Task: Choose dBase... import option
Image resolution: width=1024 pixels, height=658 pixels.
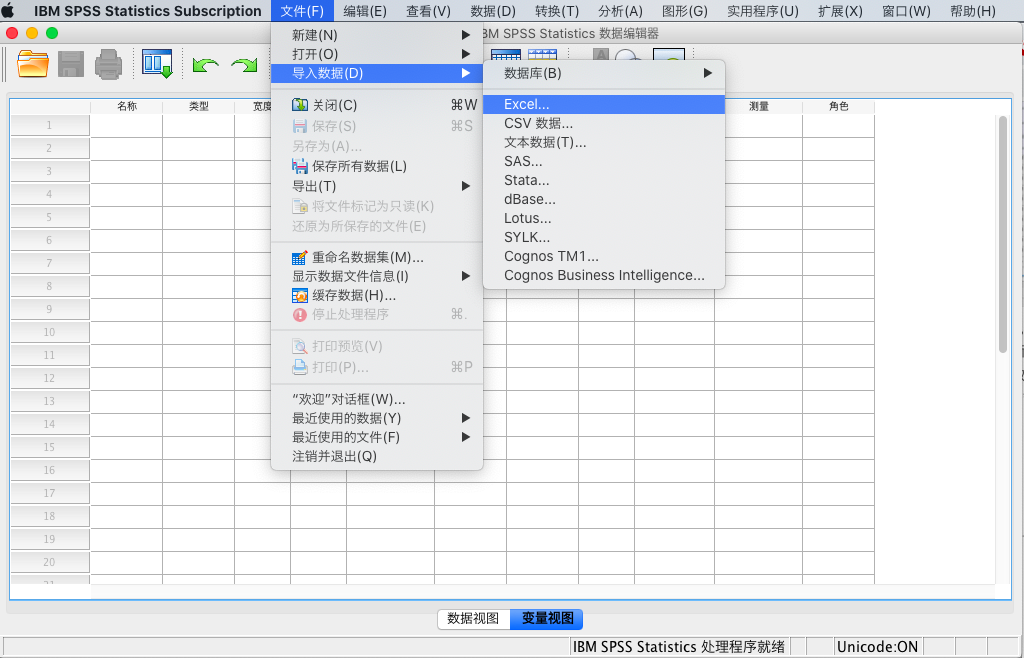Action: (x=604, y=199)
